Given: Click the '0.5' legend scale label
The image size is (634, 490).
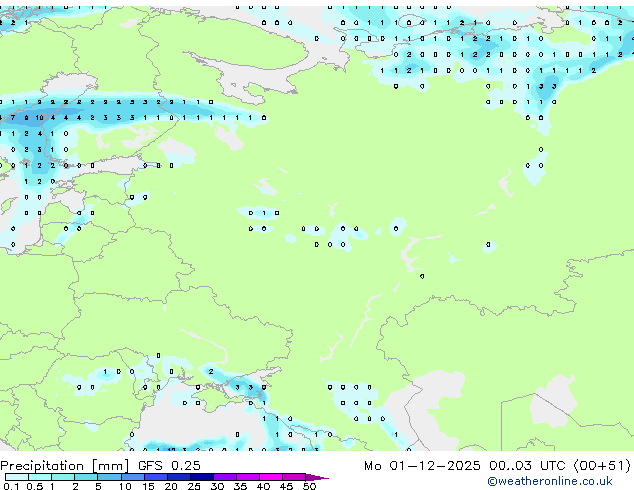Looking at the screenshot, I should (35, 486).
